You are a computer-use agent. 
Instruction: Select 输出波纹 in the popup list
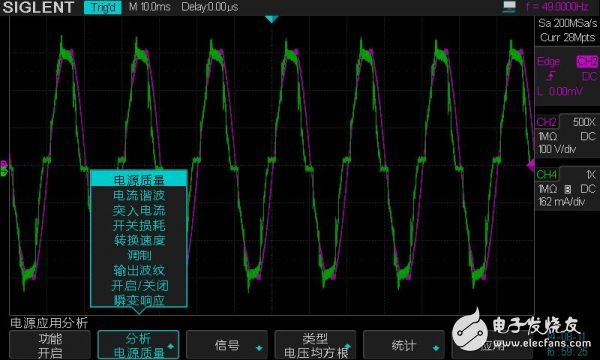139,270
